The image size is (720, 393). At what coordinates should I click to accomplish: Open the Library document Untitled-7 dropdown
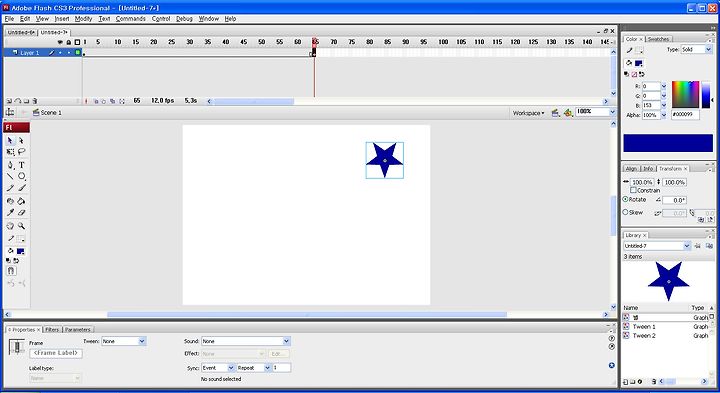click(657, 246)
